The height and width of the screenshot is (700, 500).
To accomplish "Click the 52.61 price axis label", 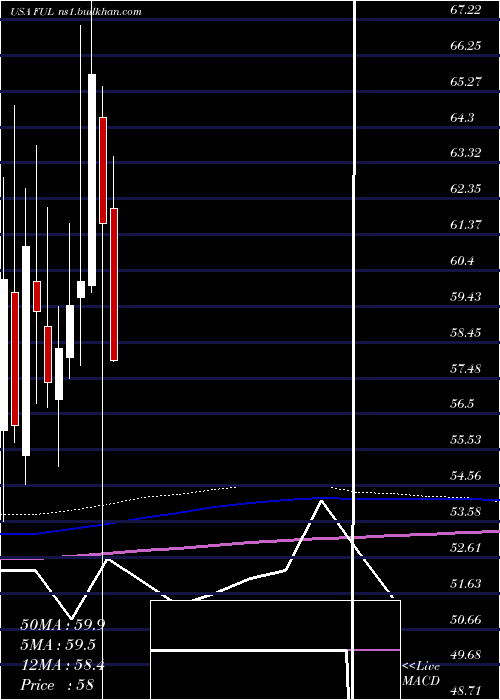I will pyautogui.click(x=466, y=547).
